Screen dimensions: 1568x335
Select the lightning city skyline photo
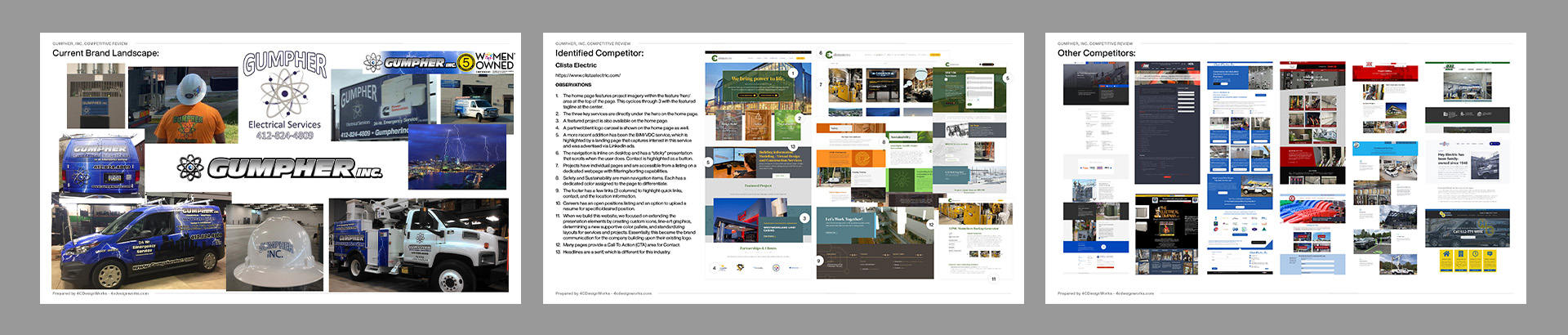point(457,157)
